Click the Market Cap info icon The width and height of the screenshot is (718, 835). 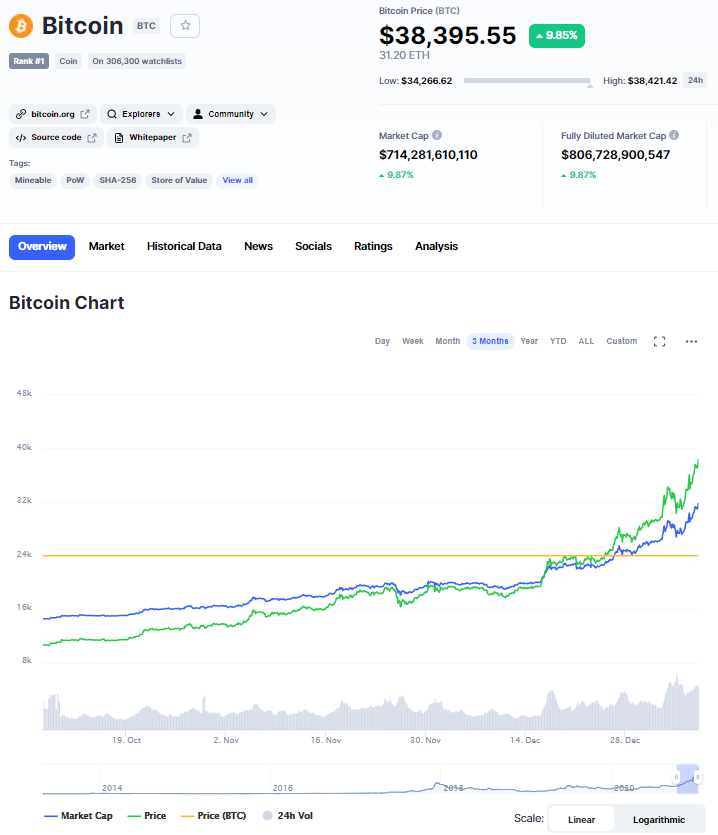[x=437, y=135]
